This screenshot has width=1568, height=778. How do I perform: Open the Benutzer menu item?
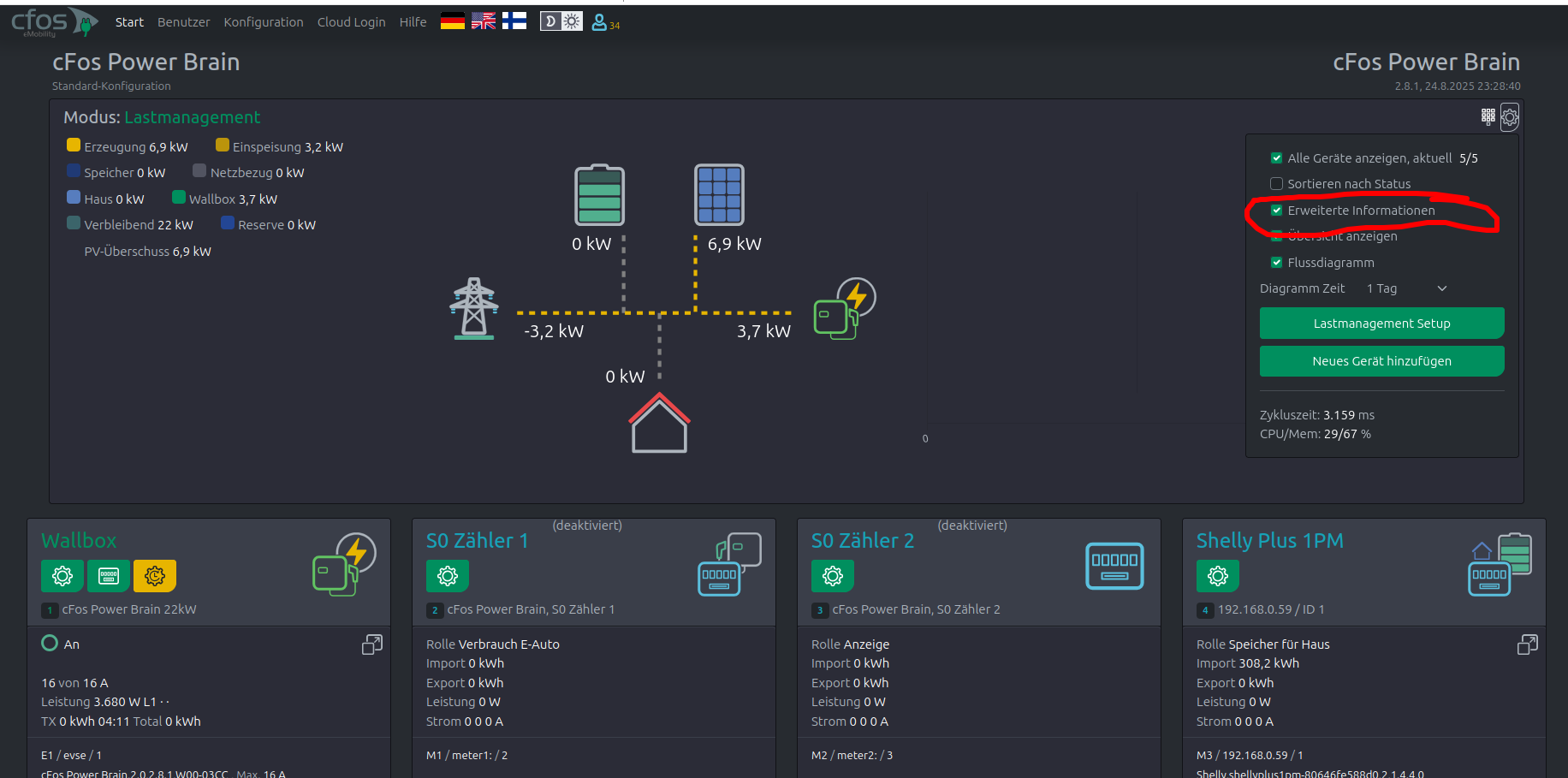(183, 22)
